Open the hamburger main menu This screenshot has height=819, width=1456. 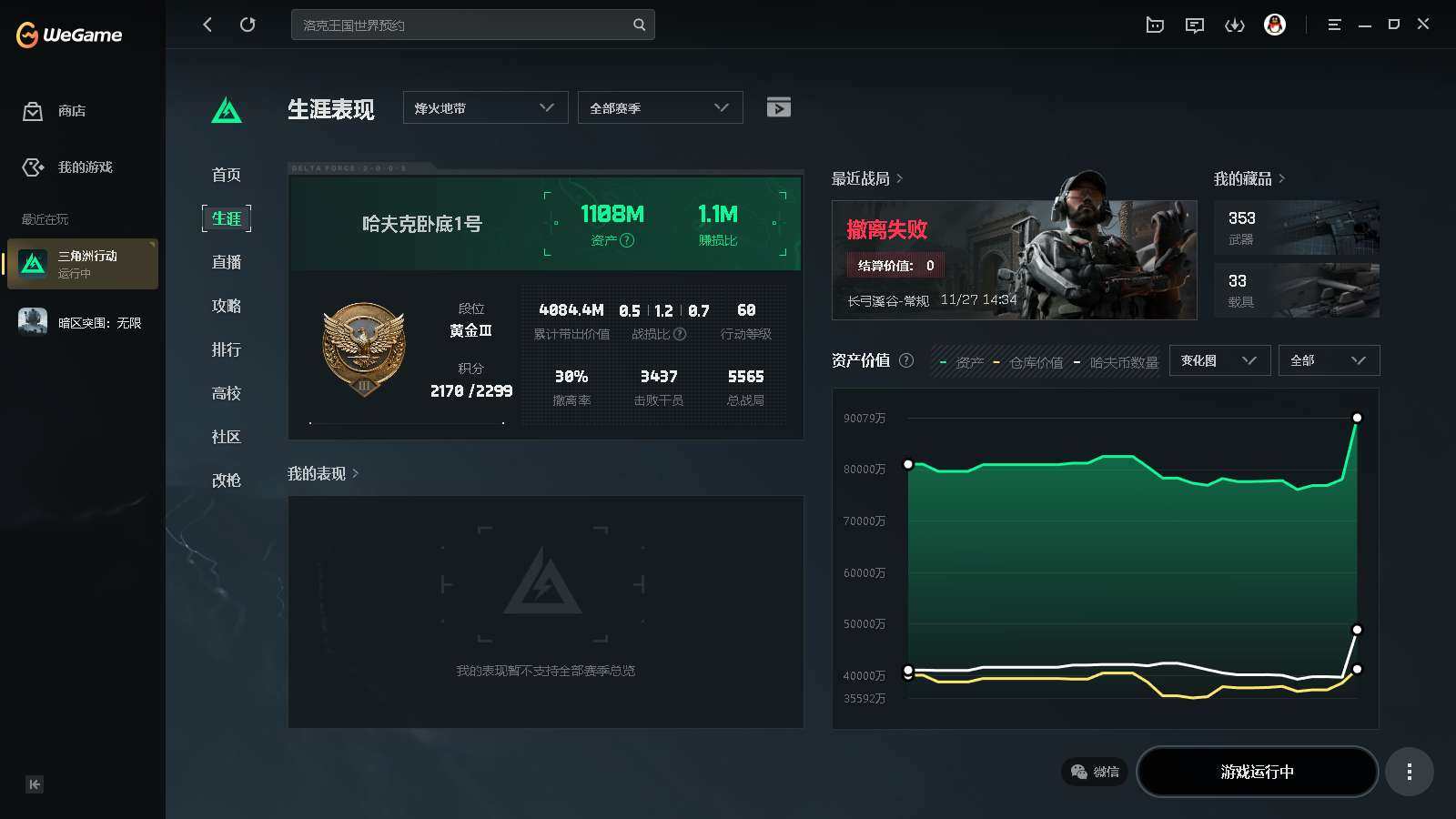(1334, 25)
